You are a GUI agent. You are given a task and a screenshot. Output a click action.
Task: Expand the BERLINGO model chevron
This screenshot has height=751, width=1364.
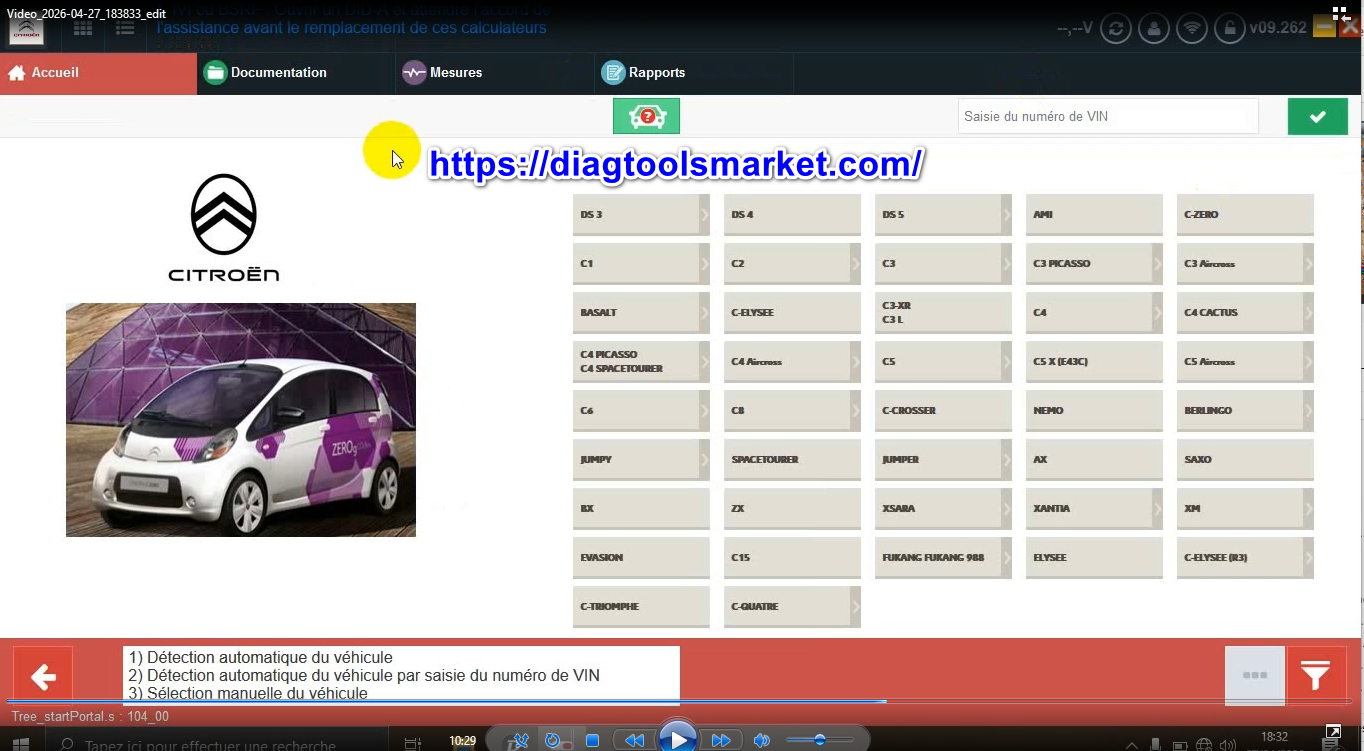1308,411
